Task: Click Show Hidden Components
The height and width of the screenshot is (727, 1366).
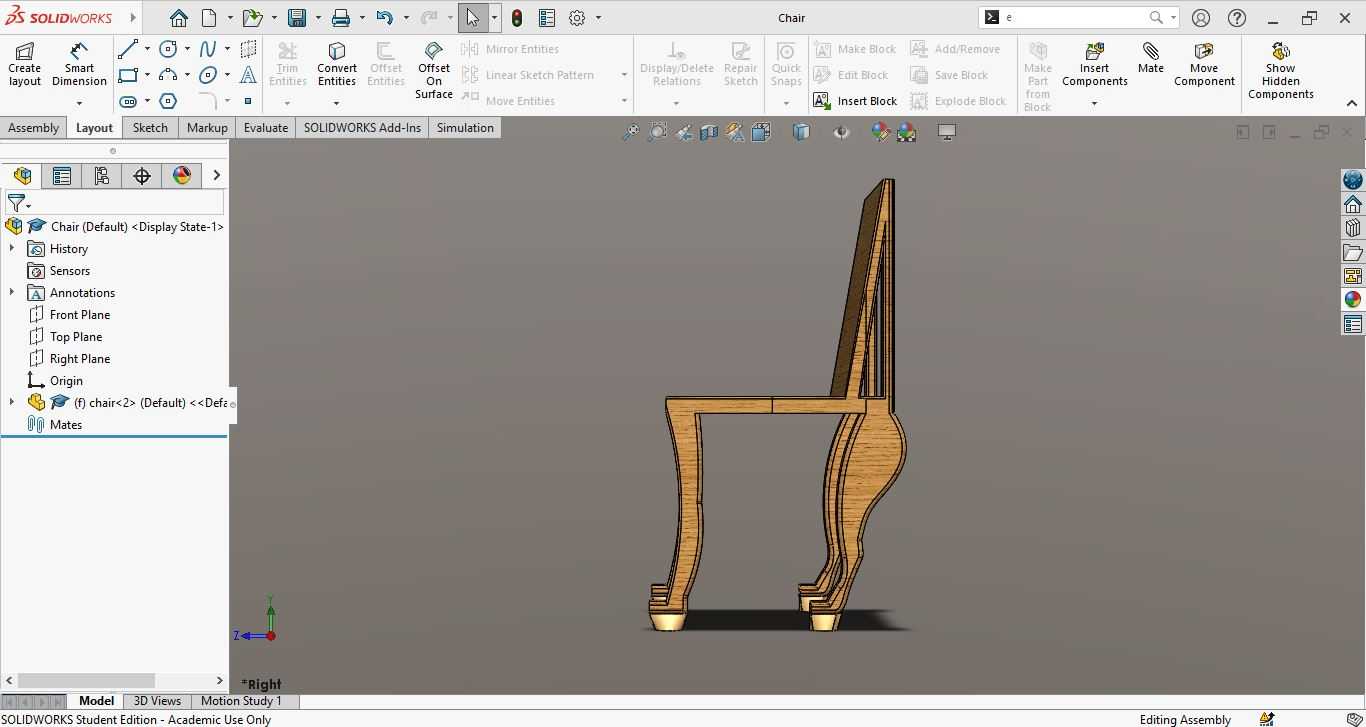Action: pos(1280,71)
